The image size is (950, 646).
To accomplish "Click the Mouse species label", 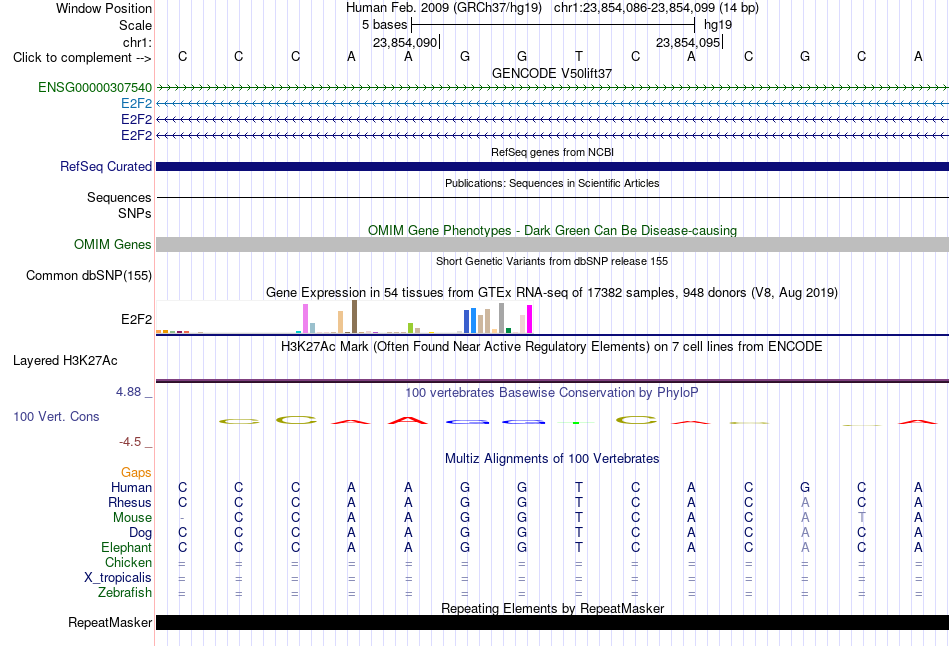I will point(132,518).
